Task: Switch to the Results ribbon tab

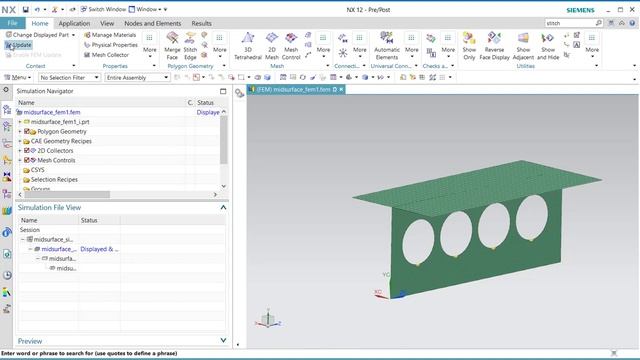Action: pyautogui.click(x=201, y=23)
